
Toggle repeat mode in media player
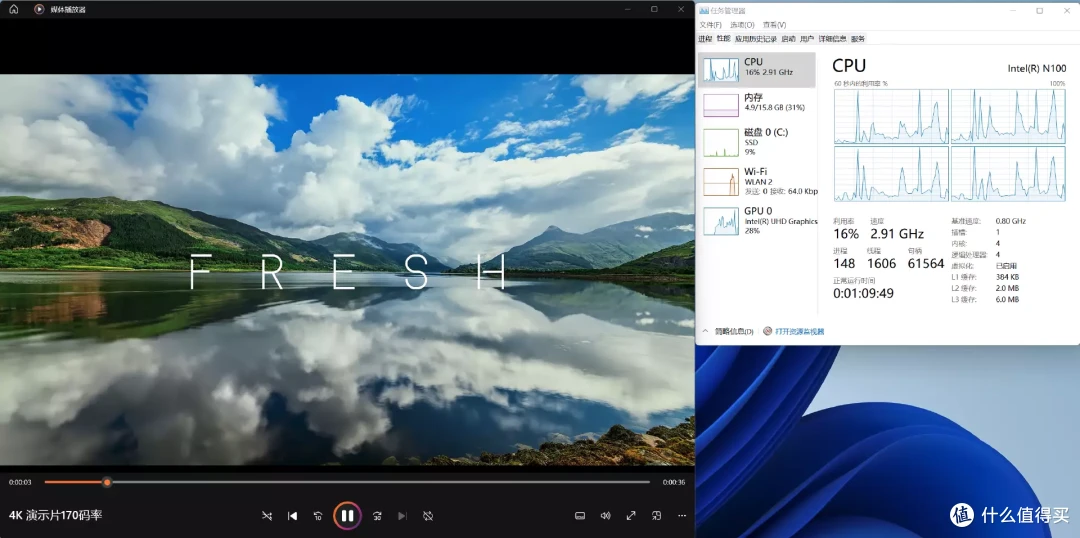click(428, 515)
